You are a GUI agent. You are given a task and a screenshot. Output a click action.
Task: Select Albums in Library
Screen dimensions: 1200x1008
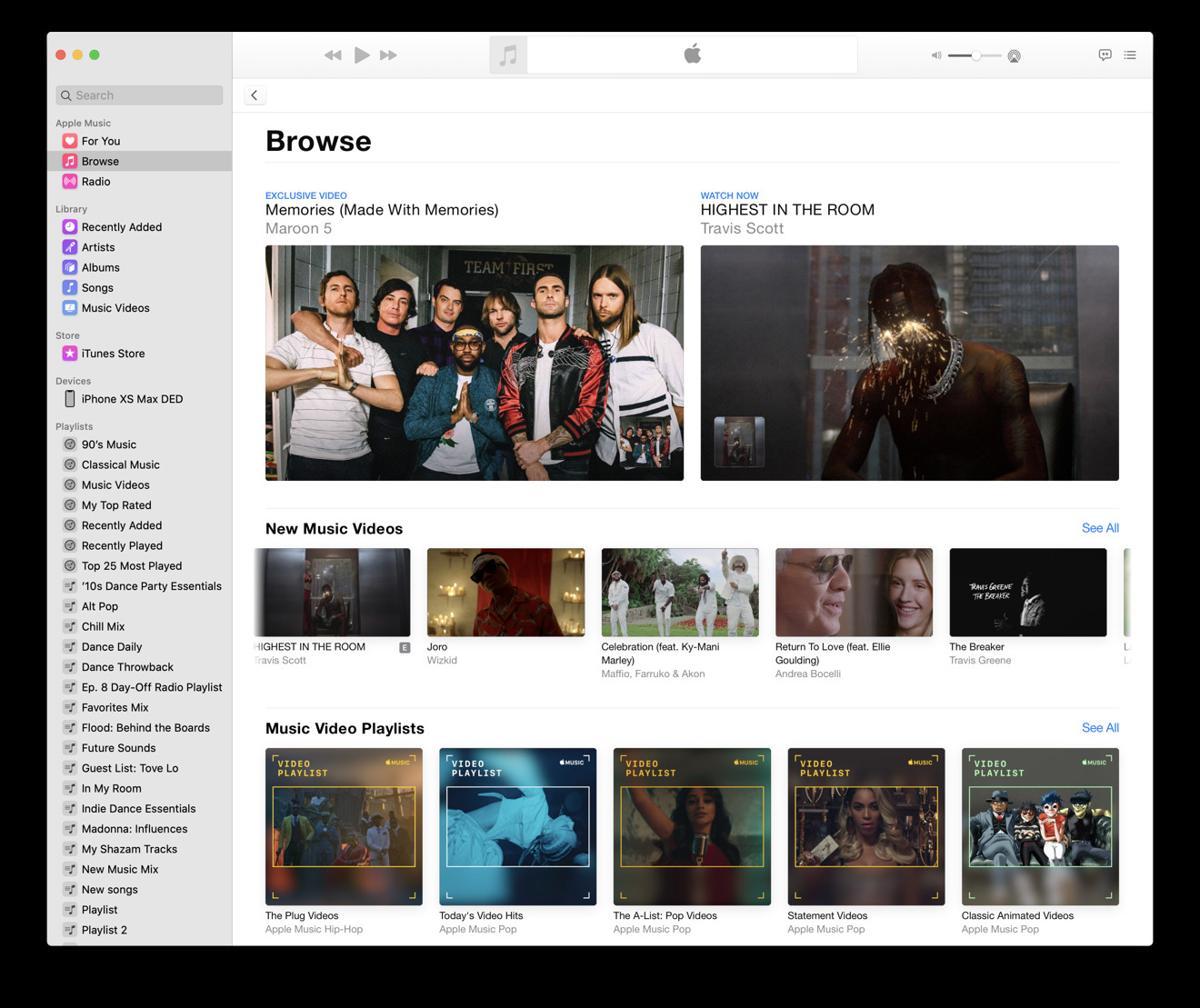pyautogui.click(x=139, y=267)
